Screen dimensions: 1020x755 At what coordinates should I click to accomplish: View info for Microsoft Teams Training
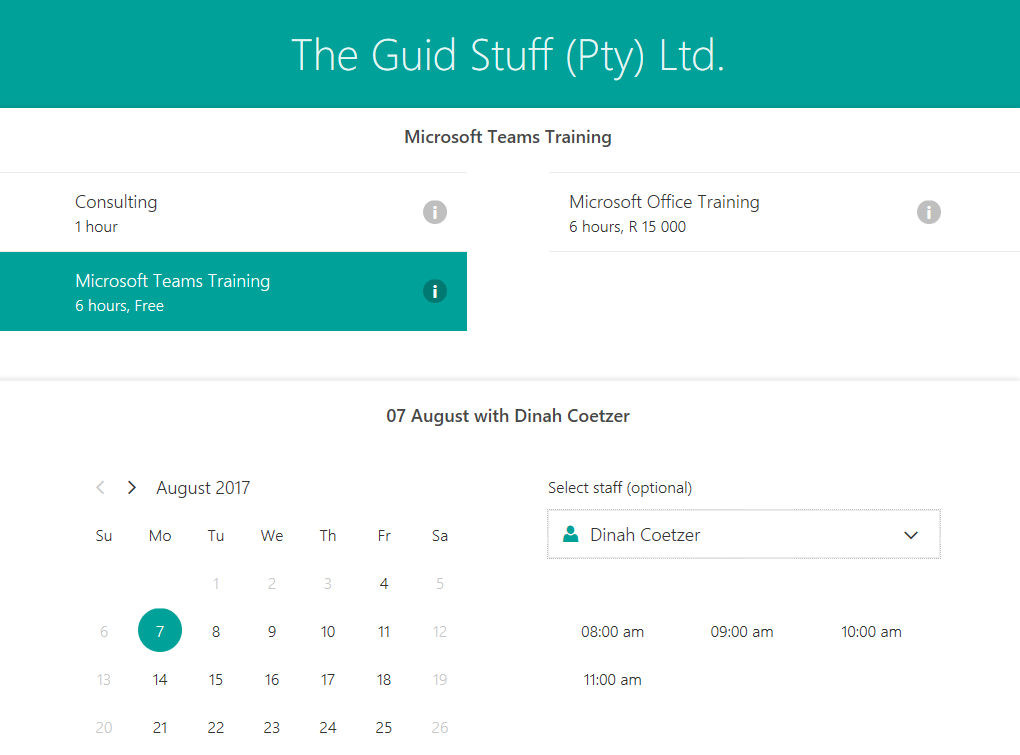tap(435, 291)
